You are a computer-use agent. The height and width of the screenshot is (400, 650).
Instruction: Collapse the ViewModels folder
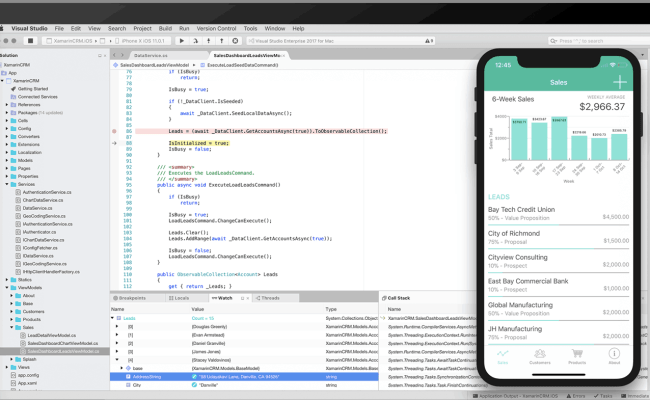click(x=7, y=288)
